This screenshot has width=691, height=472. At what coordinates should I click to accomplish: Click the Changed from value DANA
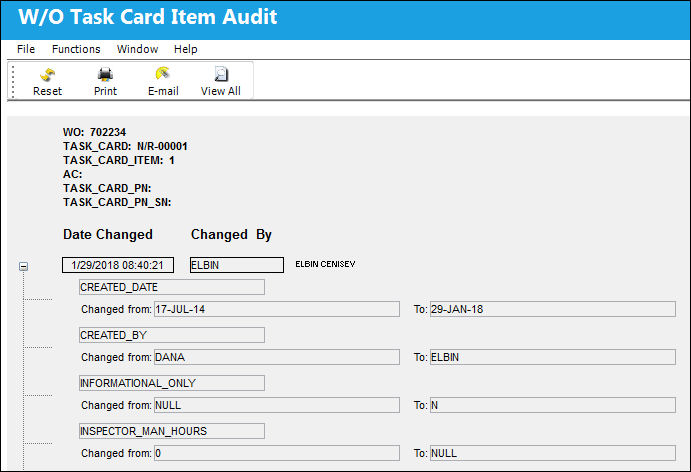[277, 357]
